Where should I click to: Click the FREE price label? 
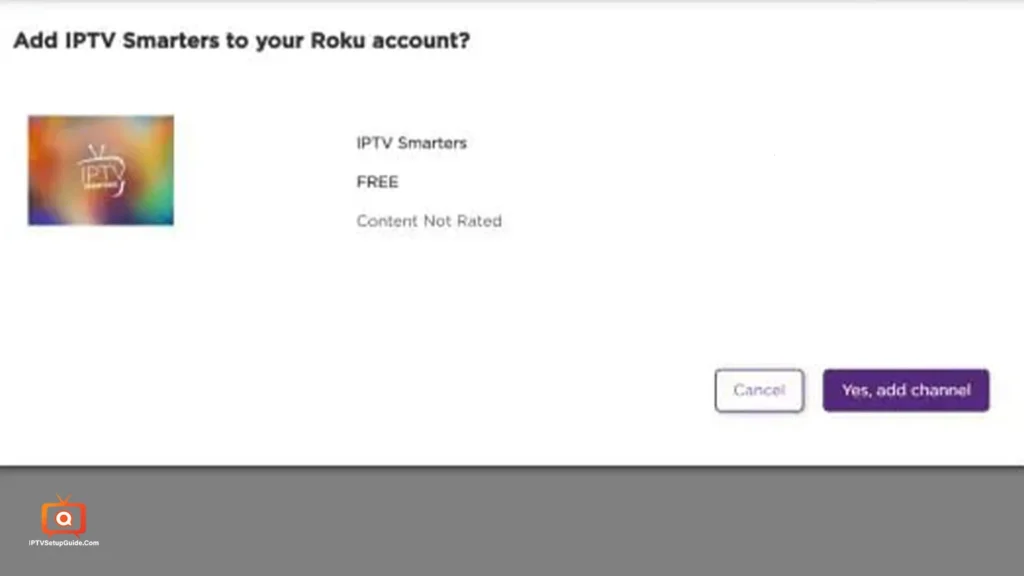pos(377,182)
